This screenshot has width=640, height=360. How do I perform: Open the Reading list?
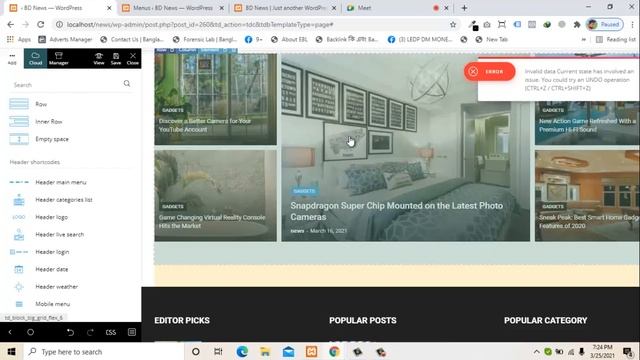[616, 40]
